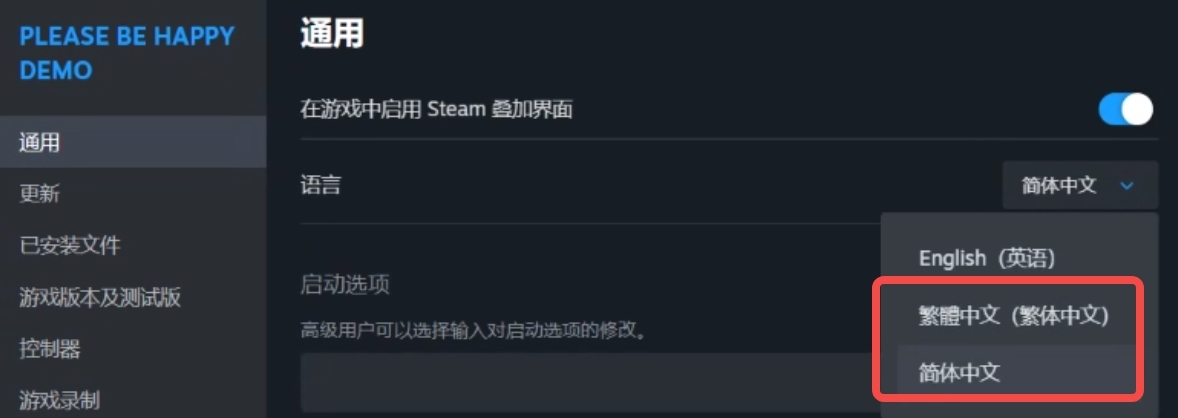
Task: Click the PLEASE BE HAPPY DEMO title
Action: (x=127, y=53)
